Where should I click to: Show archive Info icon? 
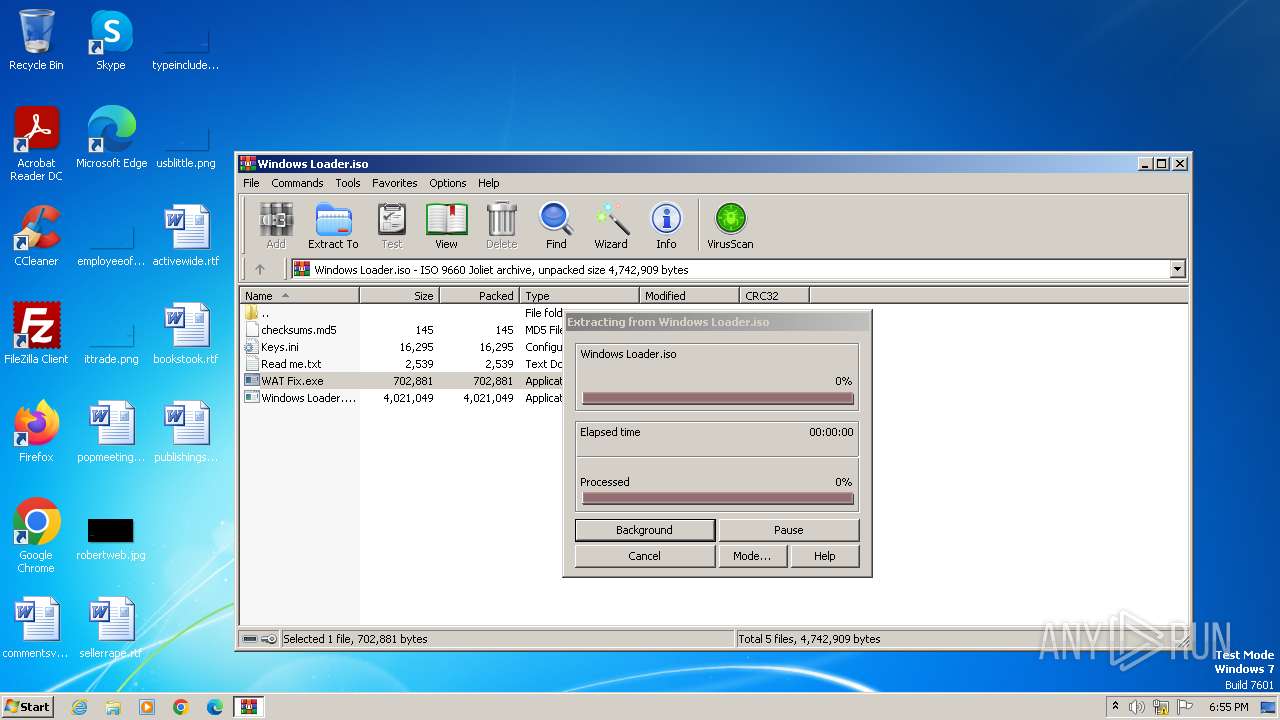pos(666,225)
